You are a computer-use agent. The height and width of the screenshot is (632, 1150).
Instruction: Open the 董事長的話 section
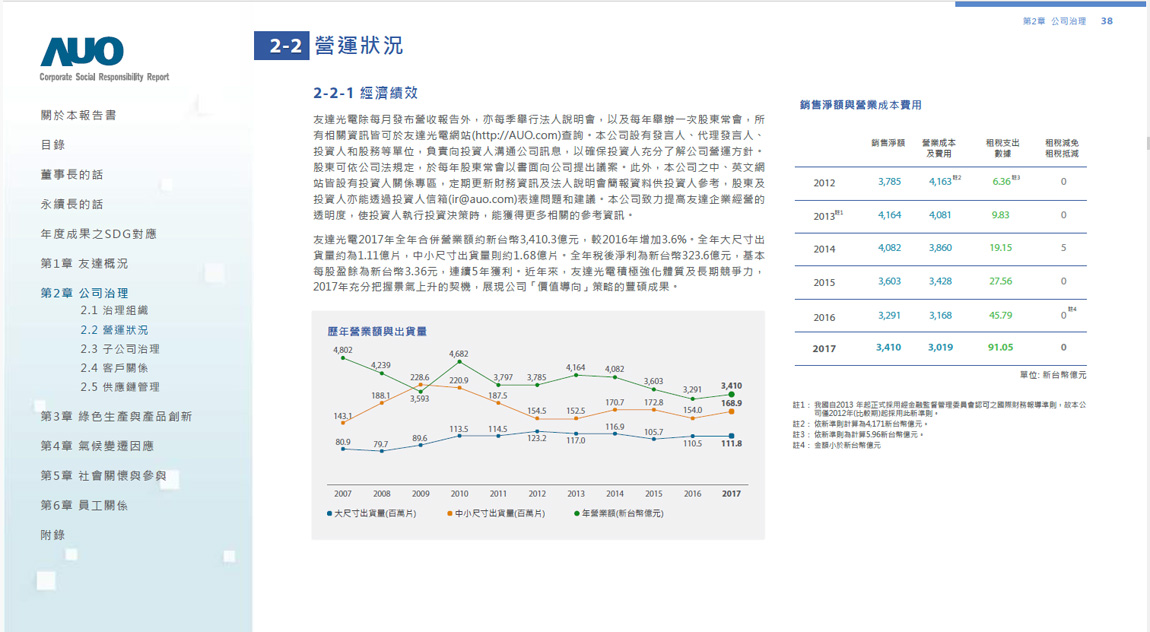[x=72, y=174]
